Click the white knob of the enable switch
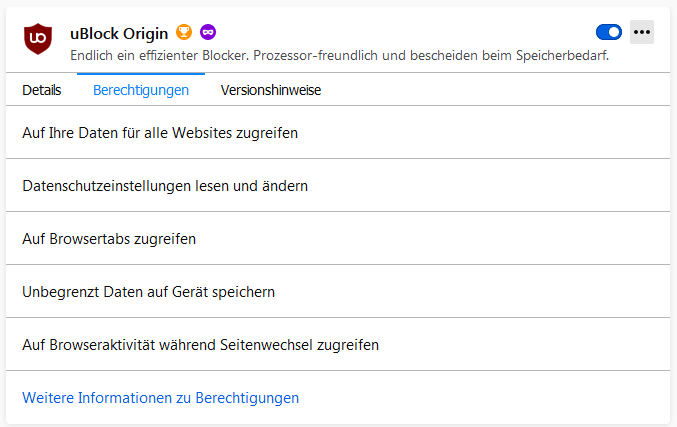 pyautogui.click(x=614, y=32)
